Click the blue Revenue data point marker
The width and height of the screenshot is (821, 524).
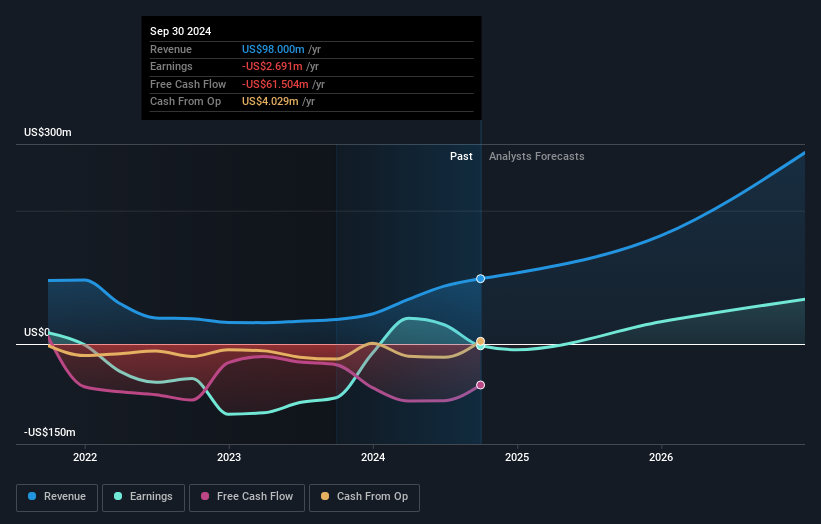480,278
